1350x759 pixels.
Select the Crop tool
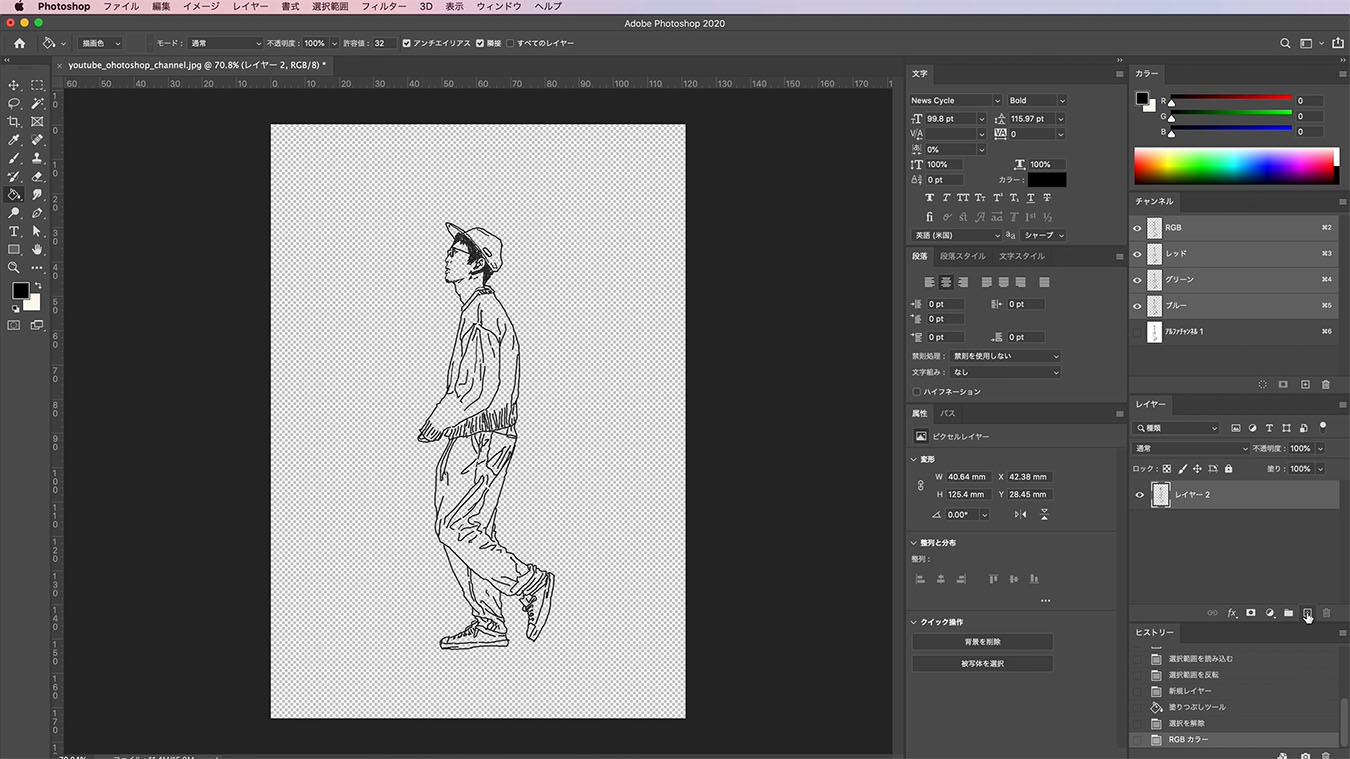[x=14, y=122]
